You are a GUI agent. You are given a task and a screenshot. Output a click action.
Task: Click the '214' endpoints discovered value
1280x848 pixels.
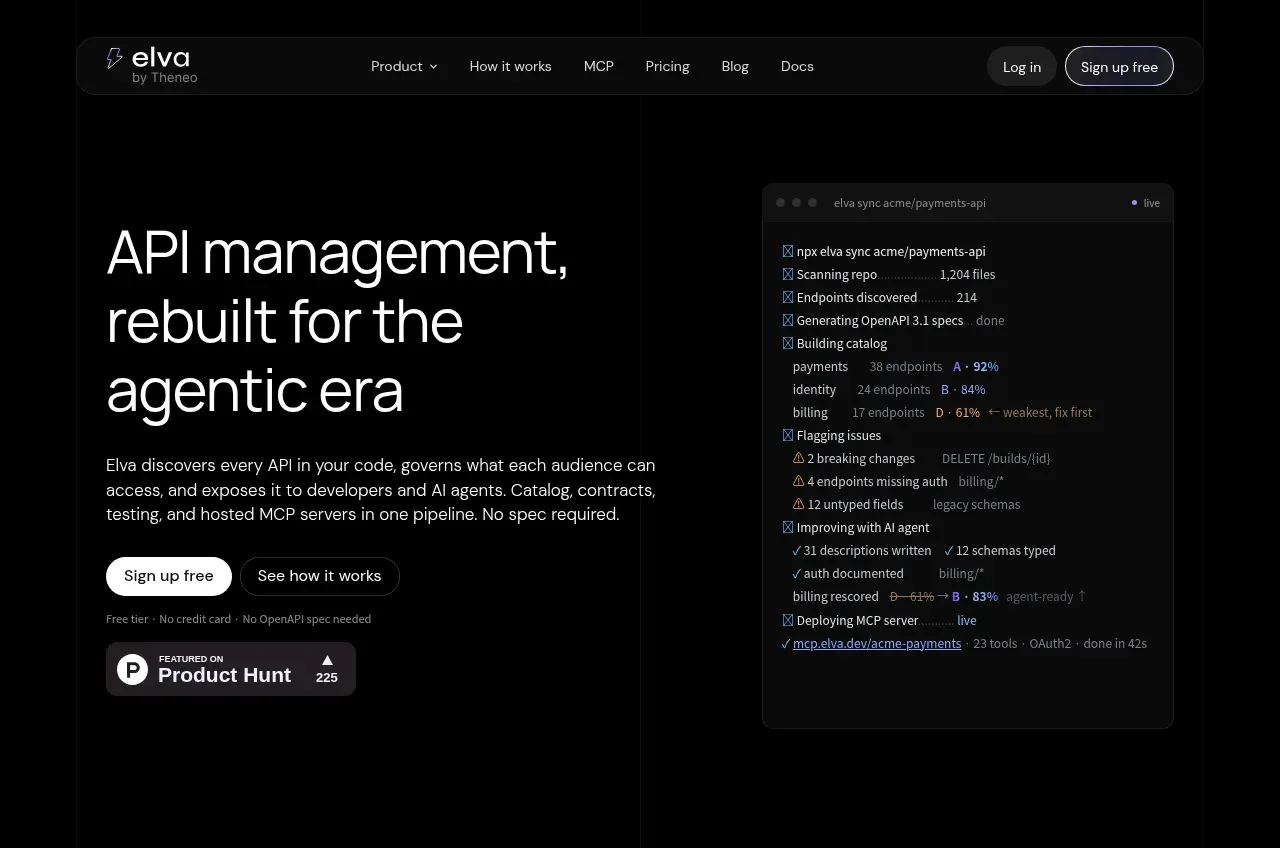[x=967, y=297]
